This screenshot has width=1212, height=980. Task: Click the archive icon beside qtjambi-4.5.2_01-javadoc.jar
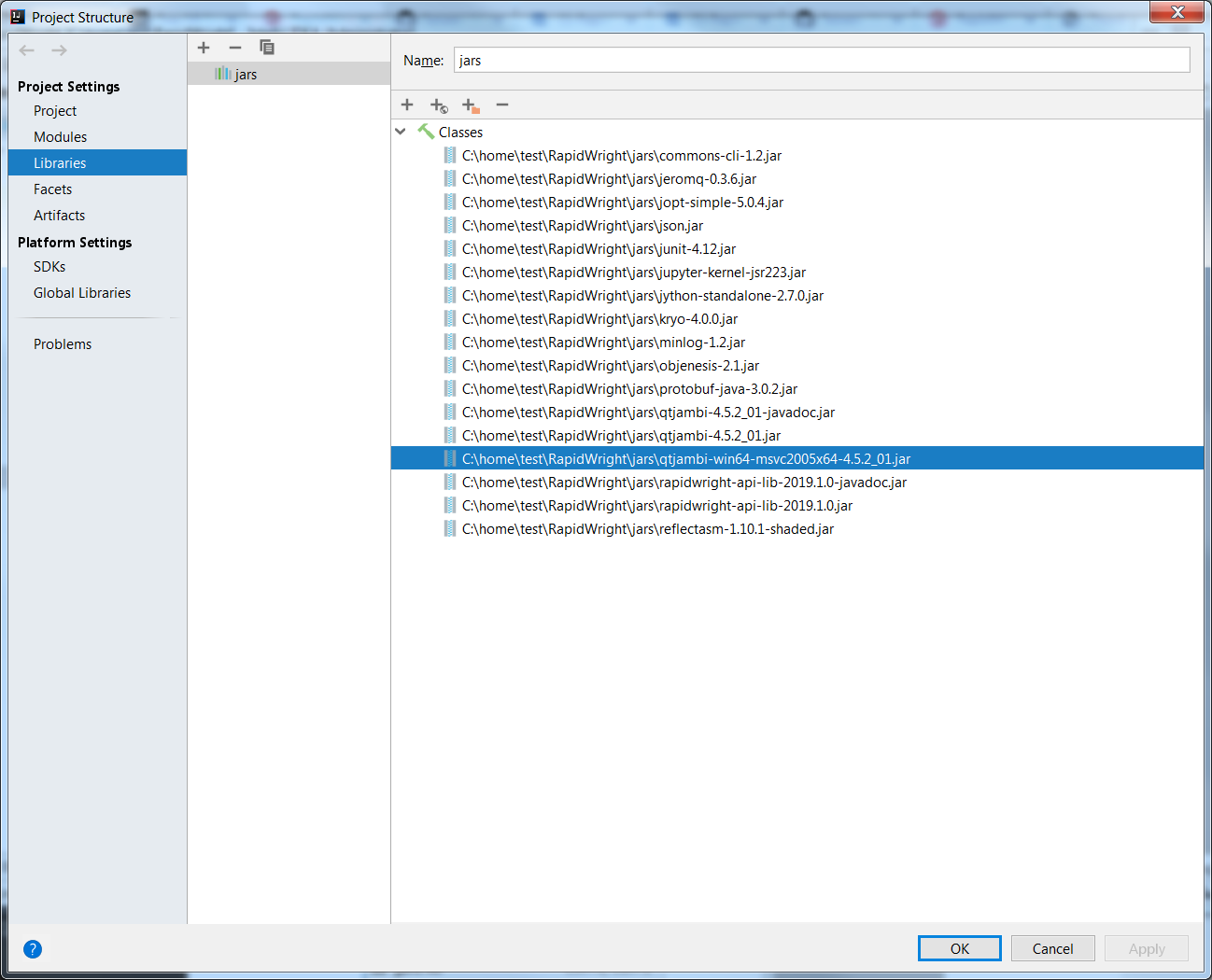point(450,412)
